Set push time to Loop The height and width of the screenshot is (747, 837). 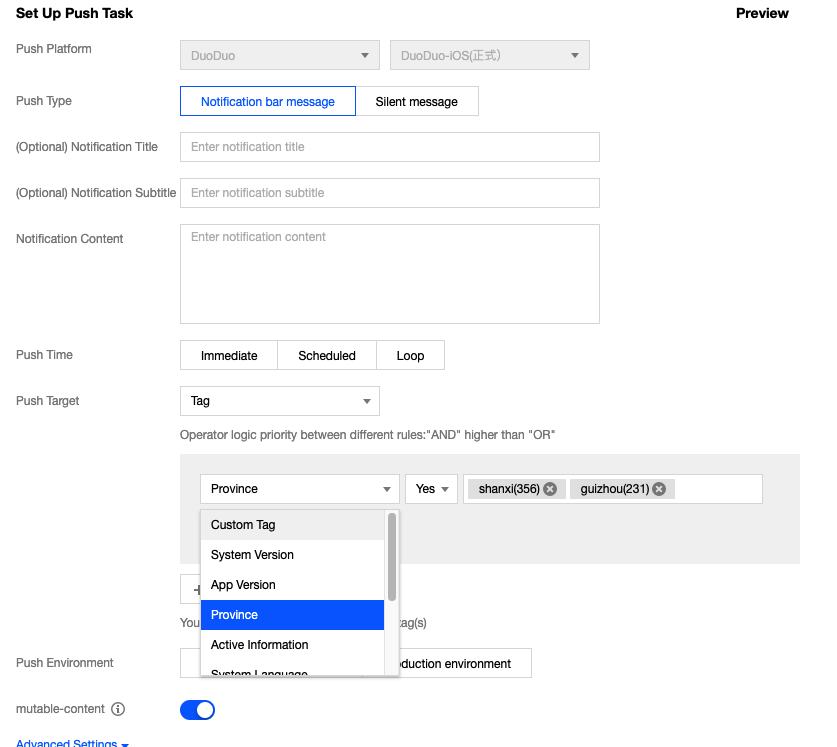point(410,355)
